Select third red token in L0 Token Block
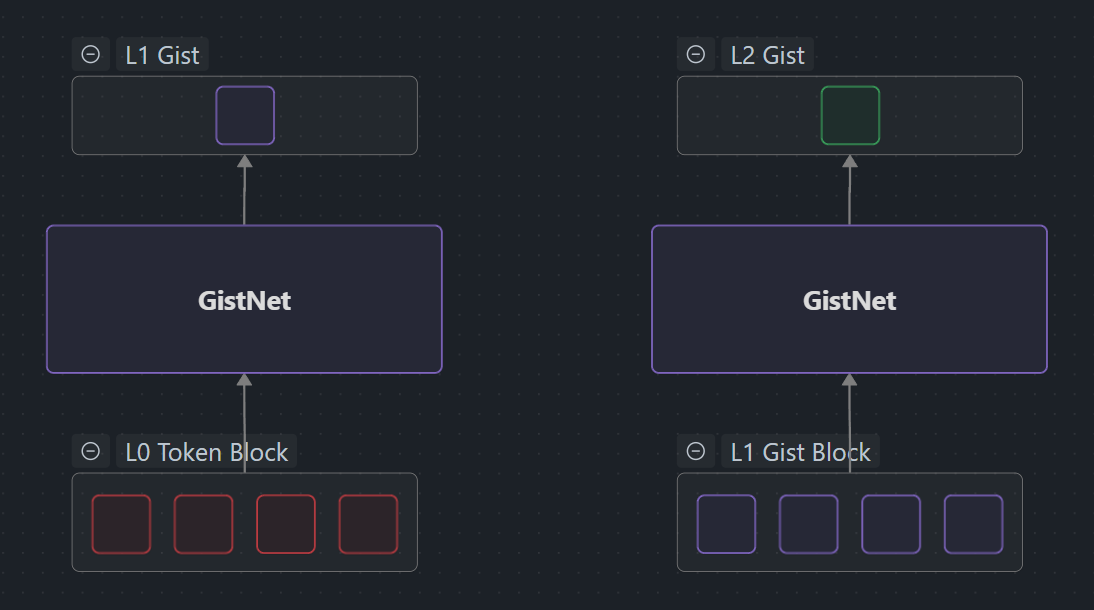 coord(286,524)
